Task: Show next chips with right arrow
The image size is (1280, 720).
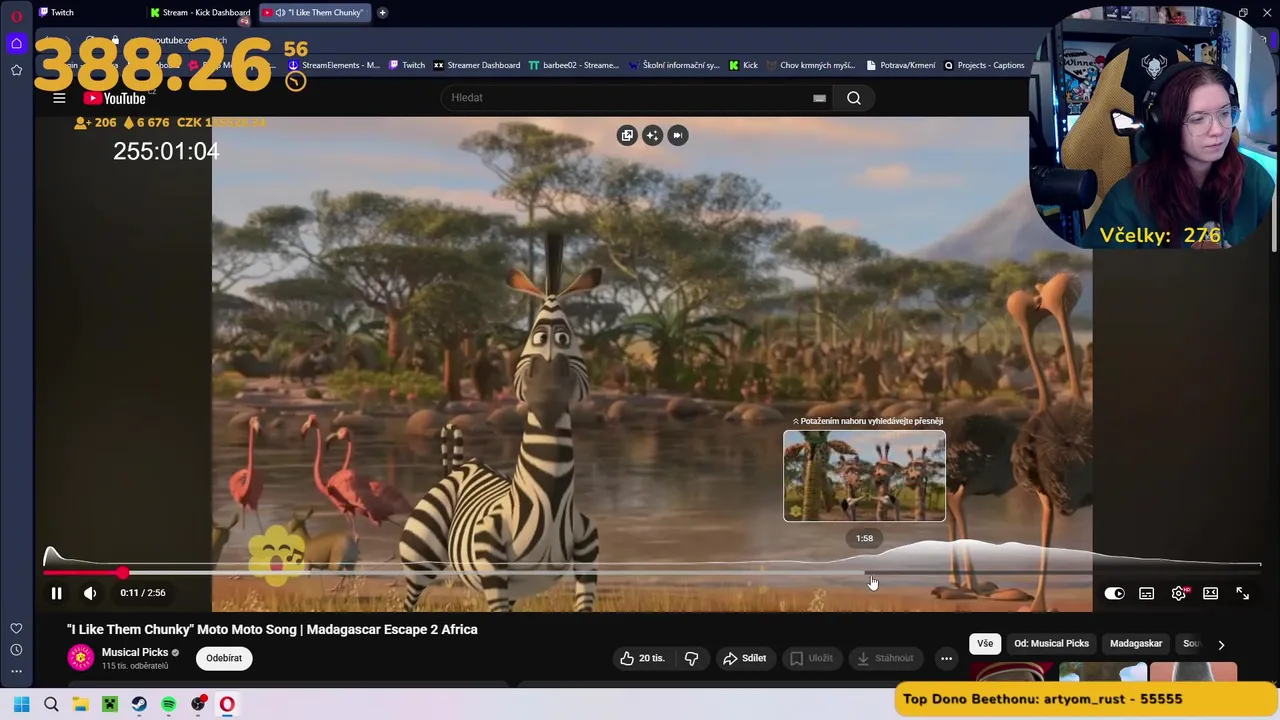Action: click(1221, 645)
